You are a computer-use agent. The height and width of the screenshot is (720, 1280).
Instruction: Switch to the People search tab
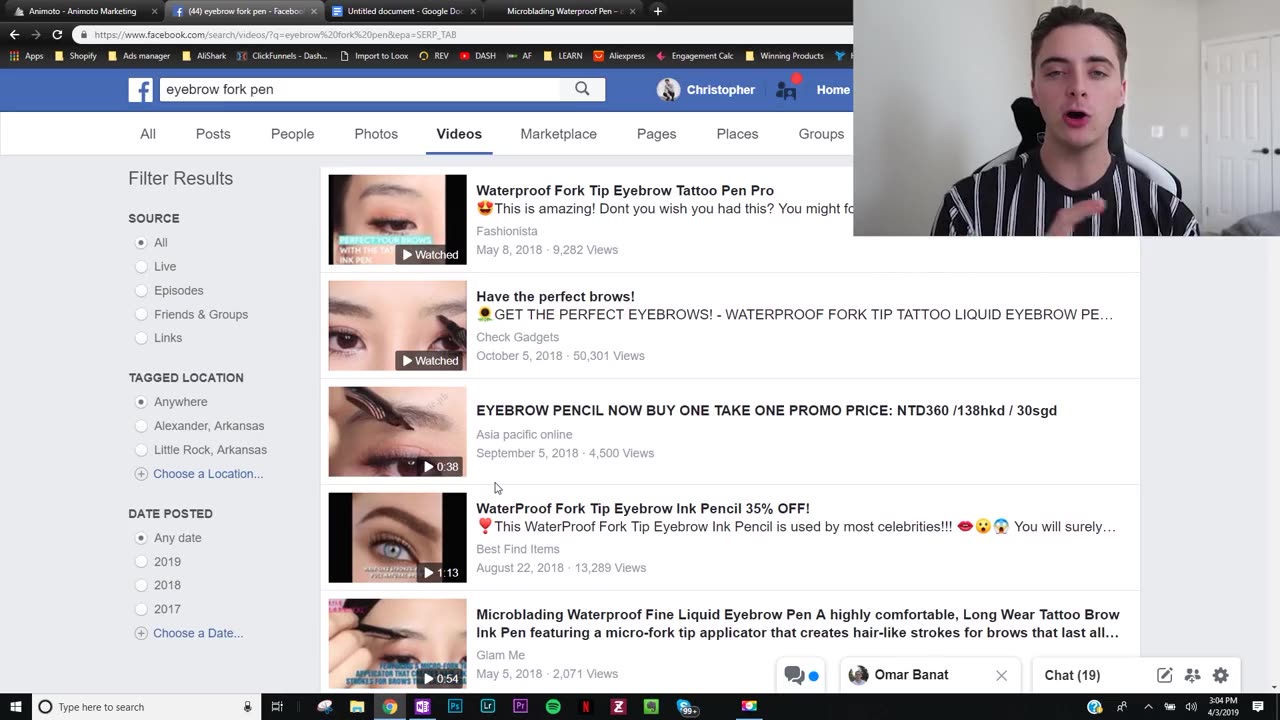(292, 134)
